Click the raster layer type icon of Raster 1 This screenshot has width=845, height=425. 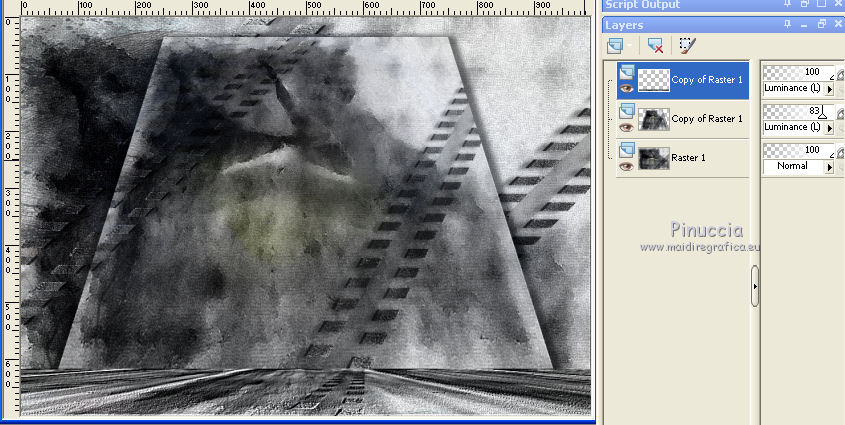coord(627,150)
